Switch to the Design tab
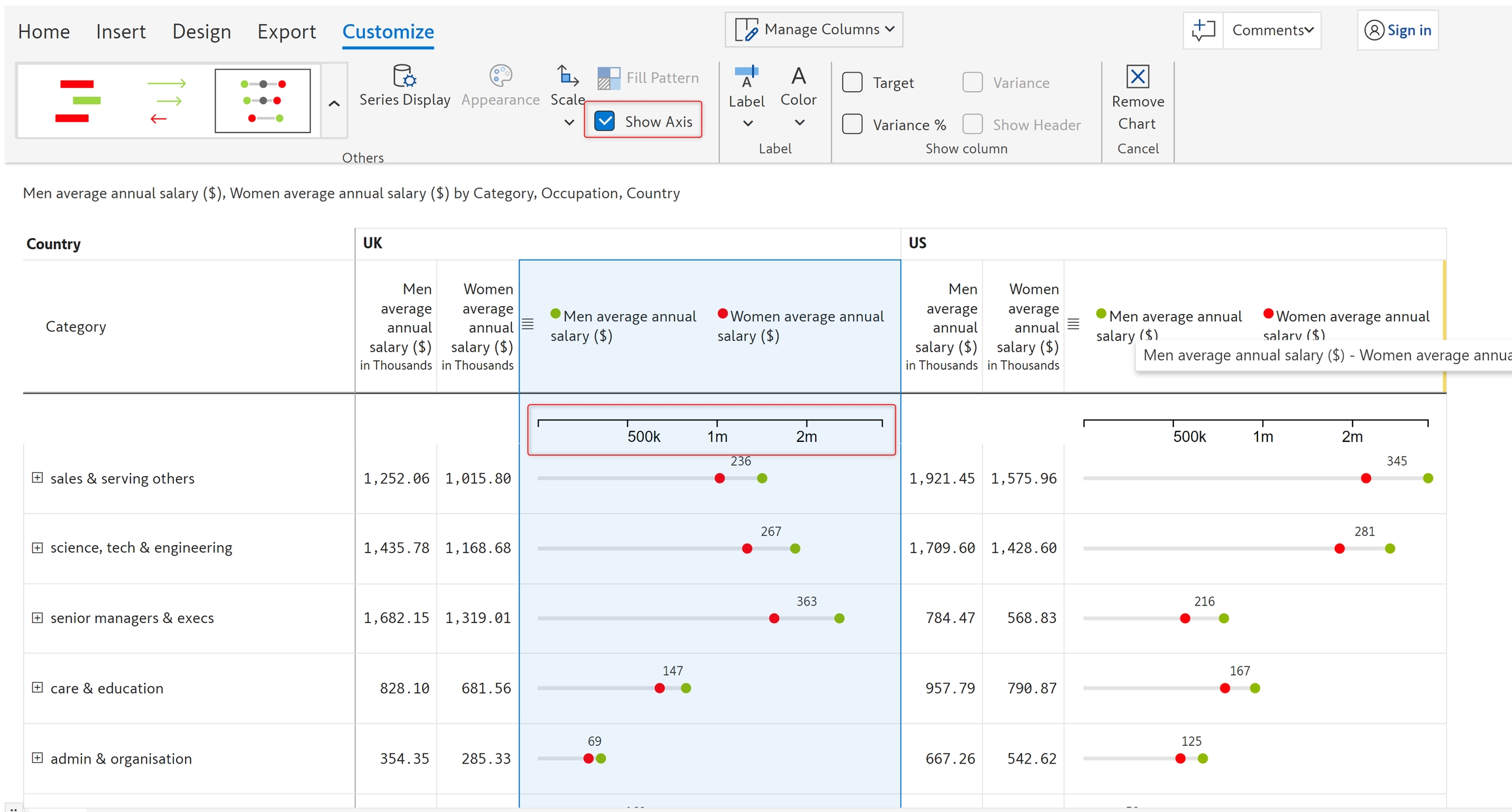Viewport: 1512px width, 812px height. (201, 31)
